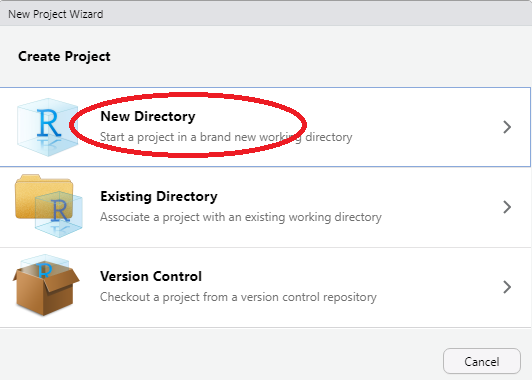
Task: Expand the Version Control chevron arrow
Action: (x=507, y=287)
